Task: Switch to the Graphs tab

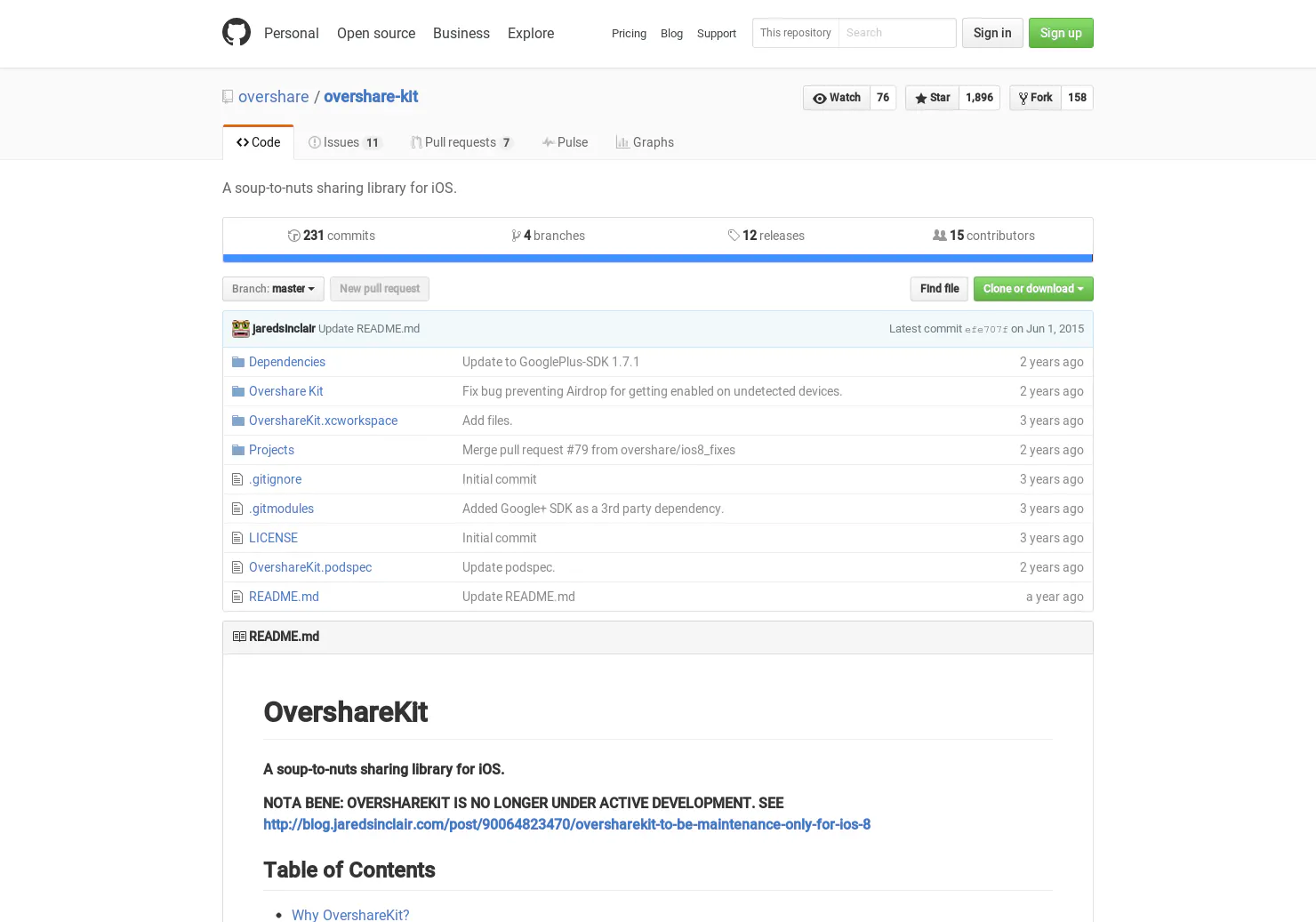Action: click(645, 142)
